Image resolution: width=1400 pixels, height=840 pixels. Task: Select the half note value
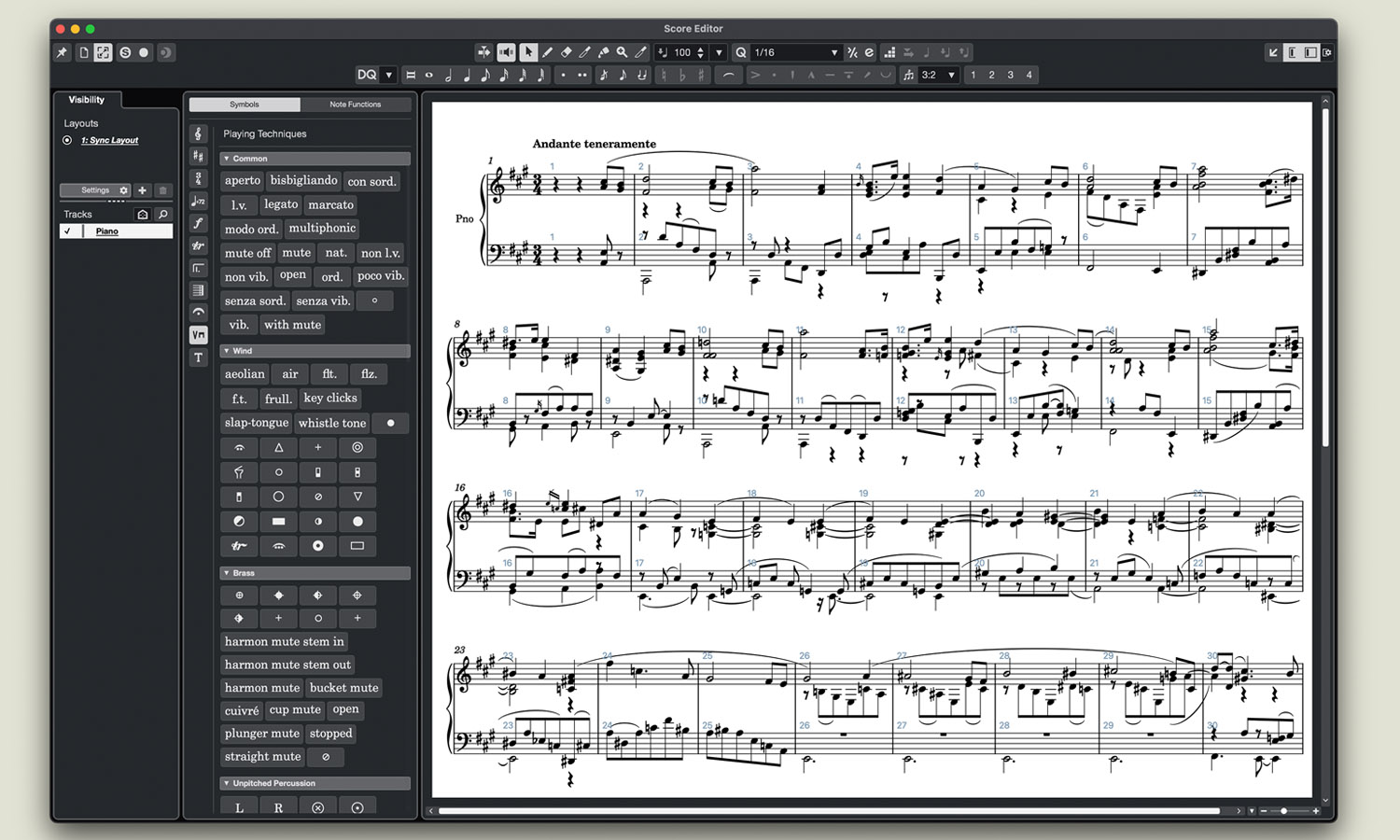click(x=448, y=75)
